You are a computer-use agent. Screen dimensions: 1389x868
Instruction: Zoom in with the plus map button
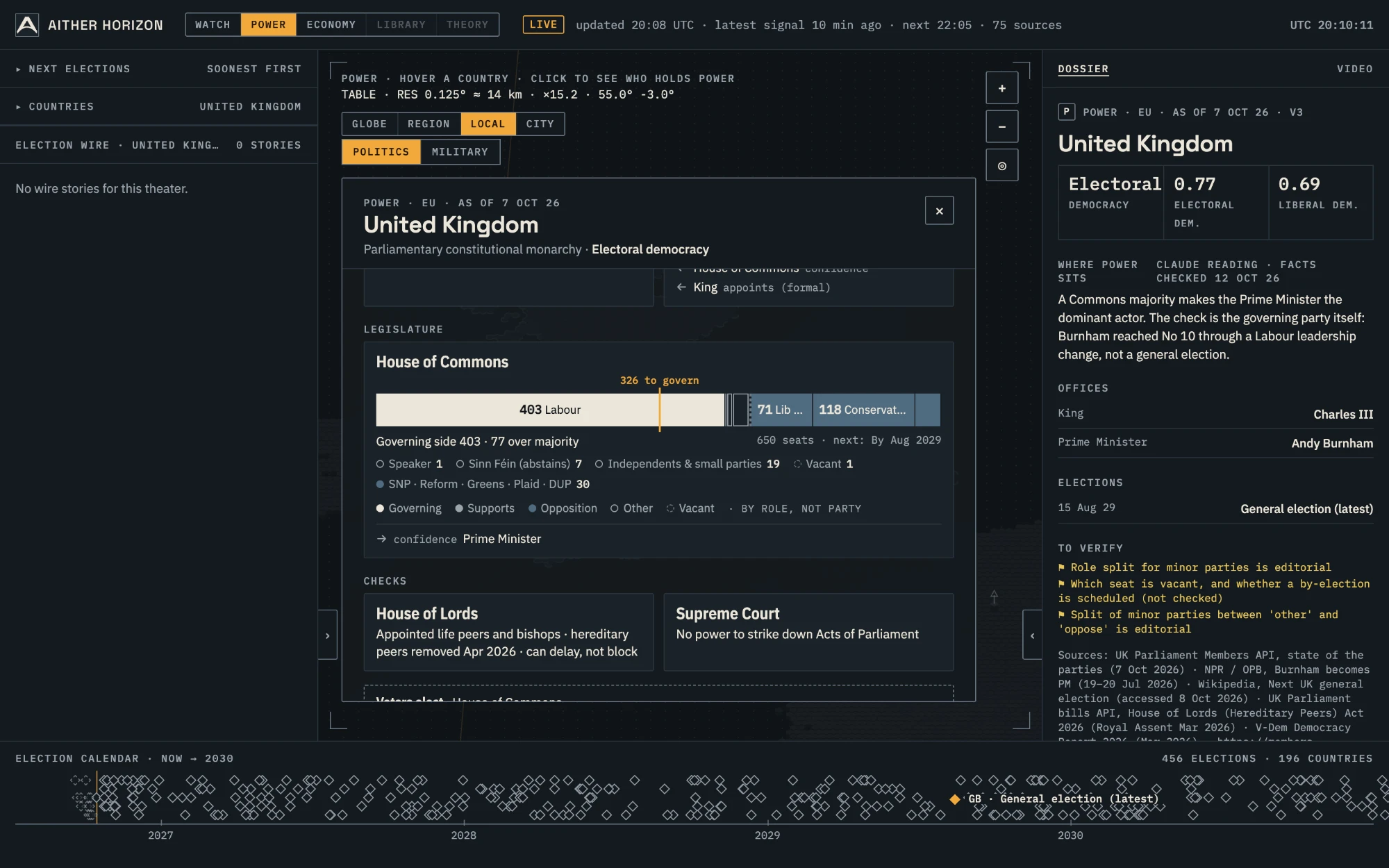1001,88
